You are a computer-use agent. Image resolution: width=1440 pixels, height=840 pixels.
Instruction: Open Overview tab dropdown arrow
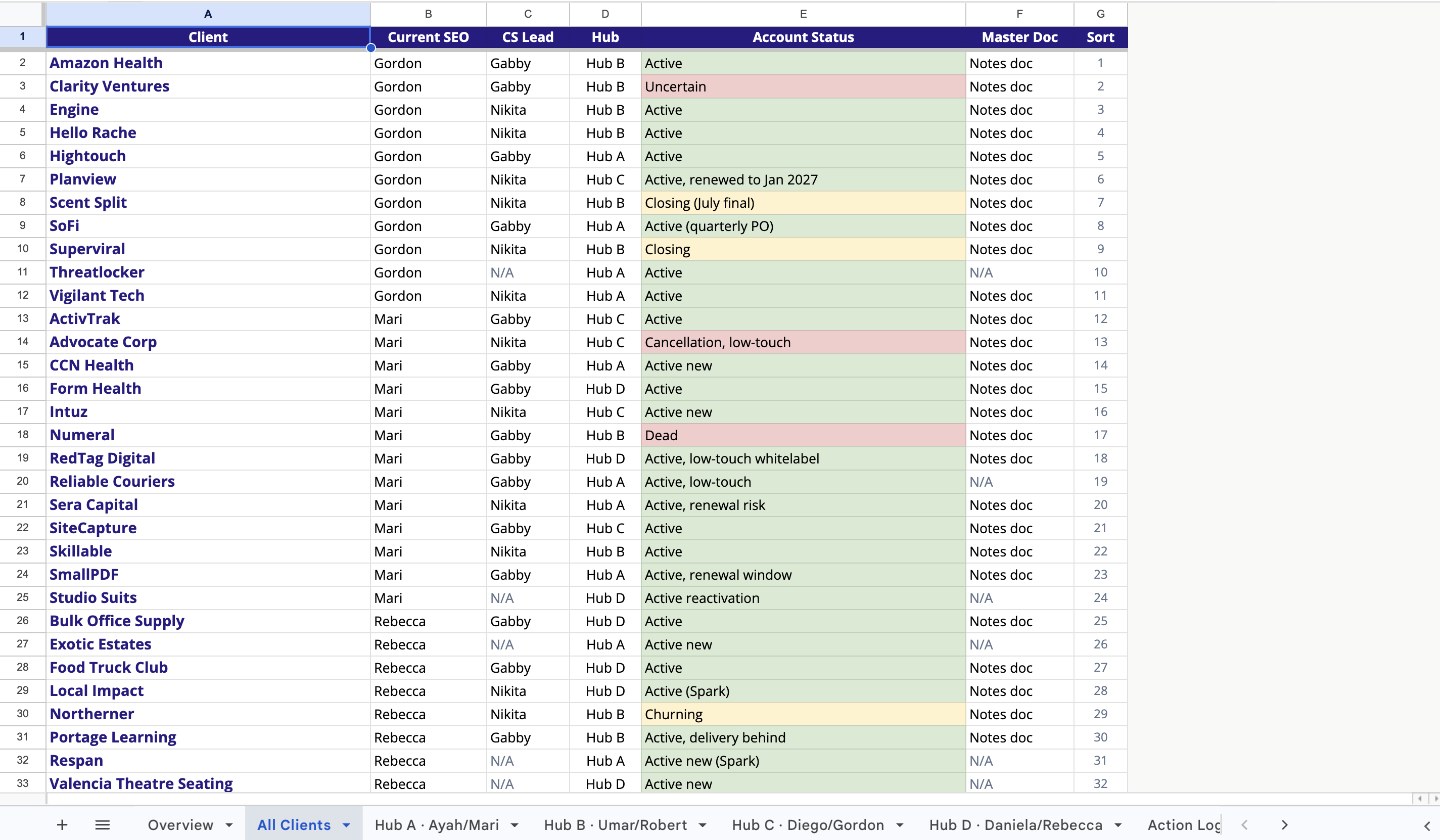(x=229, y=826)
